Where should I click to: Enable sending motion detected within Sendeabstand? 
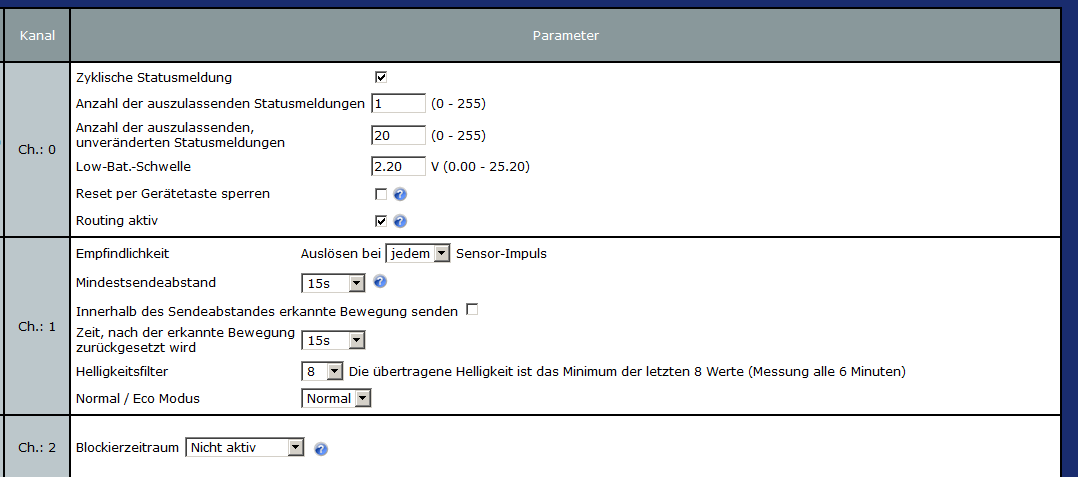(x=472, y=309)
